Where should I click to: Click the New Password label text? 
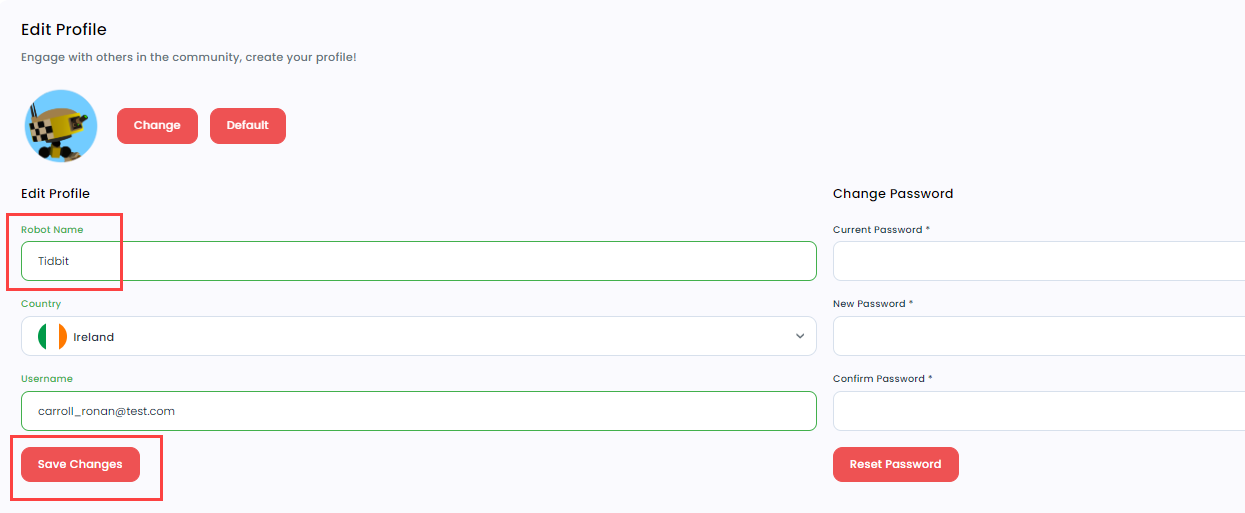click(873, 304)
